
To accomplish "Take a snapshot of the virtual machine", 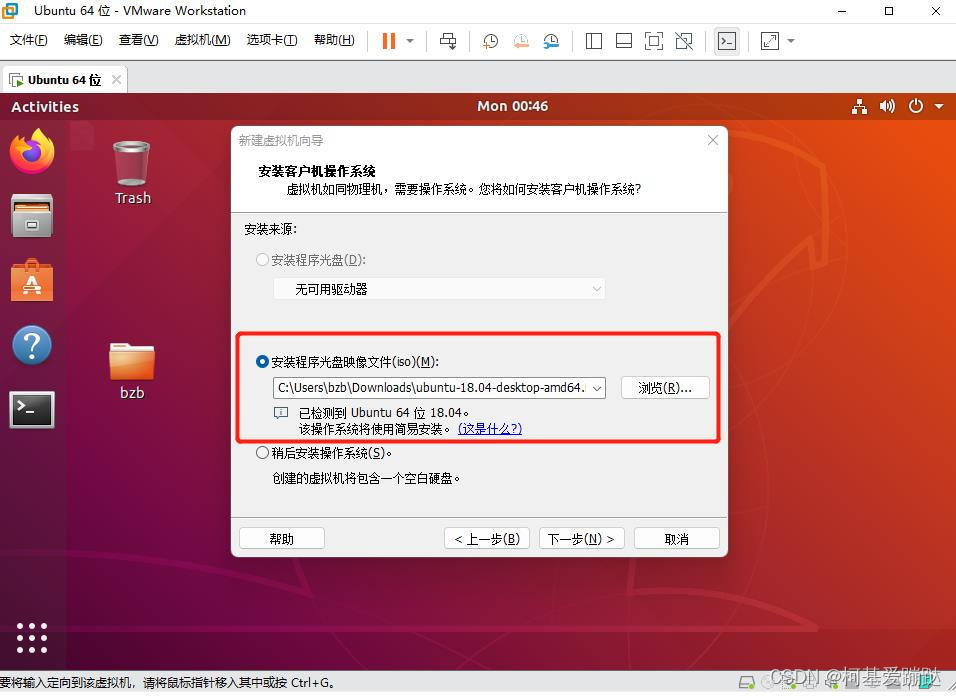I will point(490,41).
